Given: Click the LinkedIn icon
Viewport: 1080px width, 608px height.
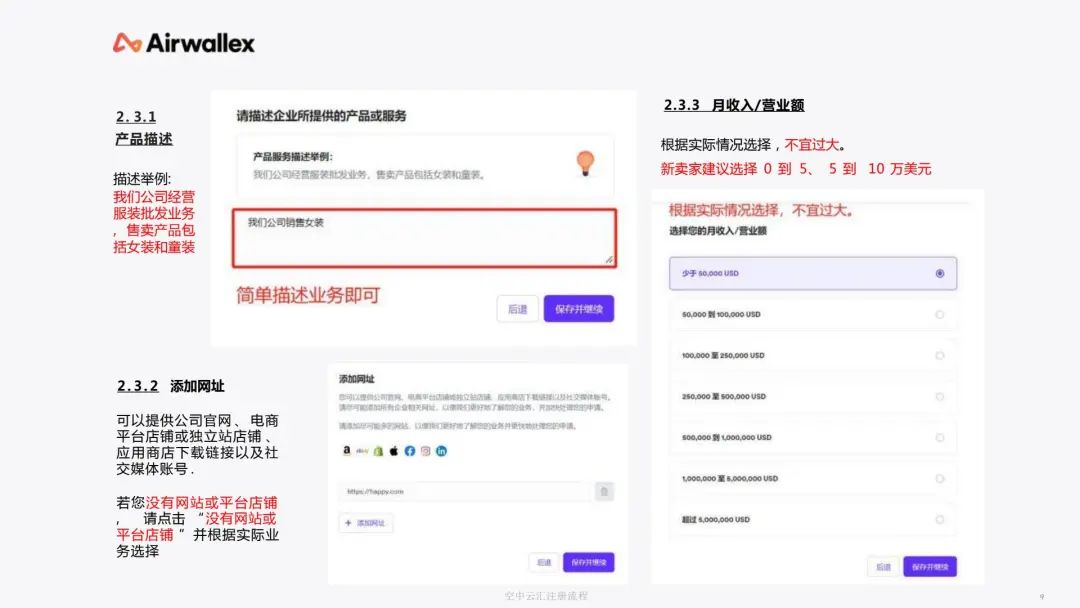Looking at the screenshot, I should click(441, 451).
